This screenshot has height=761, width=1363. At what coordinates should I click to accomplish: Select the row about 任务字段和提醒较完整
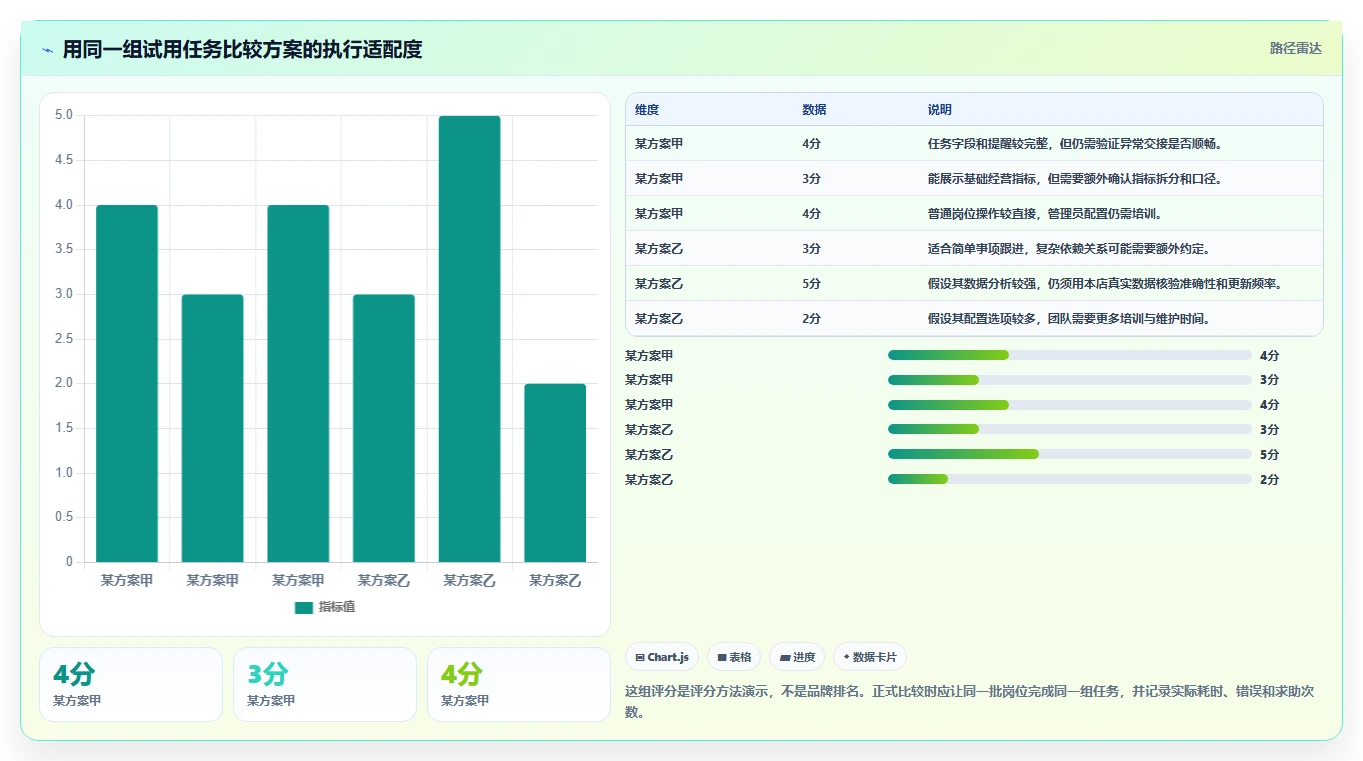click(974, 143)
